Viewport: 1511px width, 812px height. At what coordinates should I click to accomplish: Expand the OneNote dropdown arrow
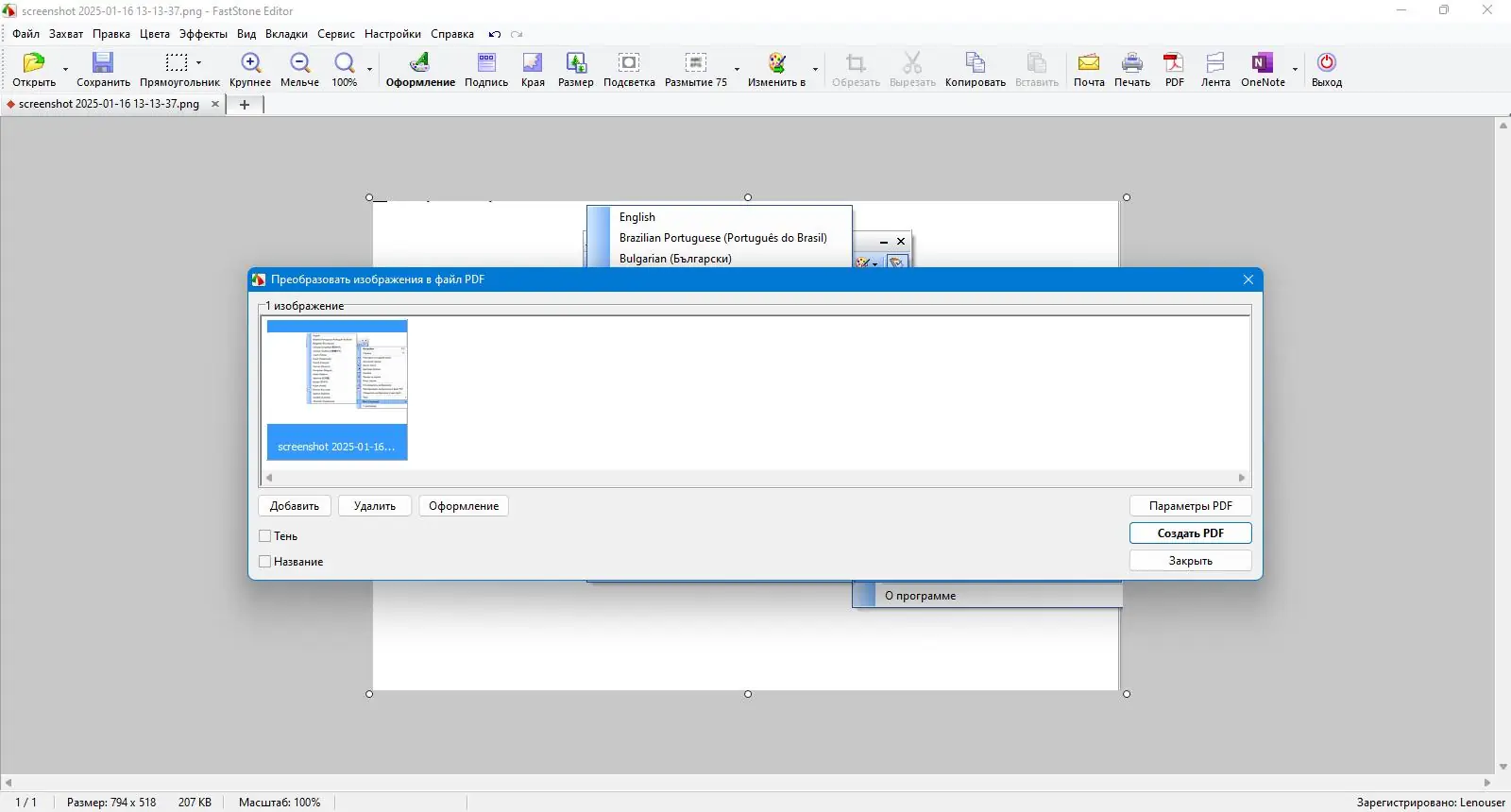(1295, 69)
